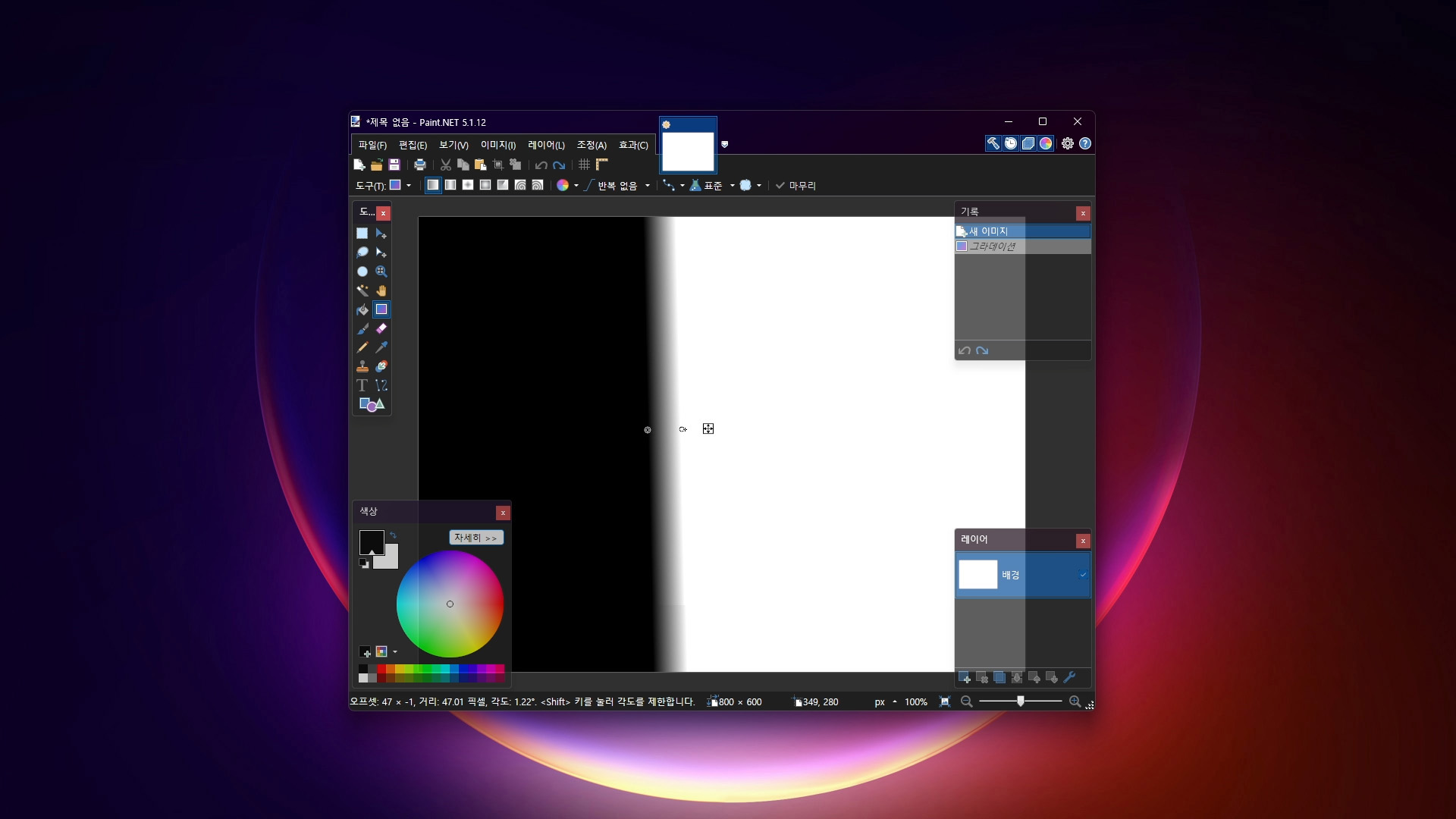This screenshot has height=819, width=1456.
Task: Create a new image from toolbar
Action: tap(359, 165)
